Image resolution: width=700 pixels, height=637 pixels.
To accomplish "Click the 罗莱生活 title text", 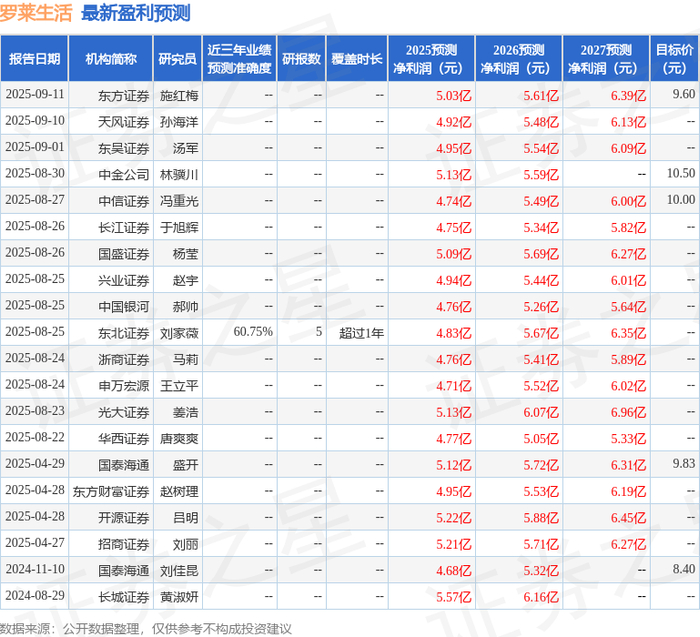I will pyautogui.click(x=36, y=13).
